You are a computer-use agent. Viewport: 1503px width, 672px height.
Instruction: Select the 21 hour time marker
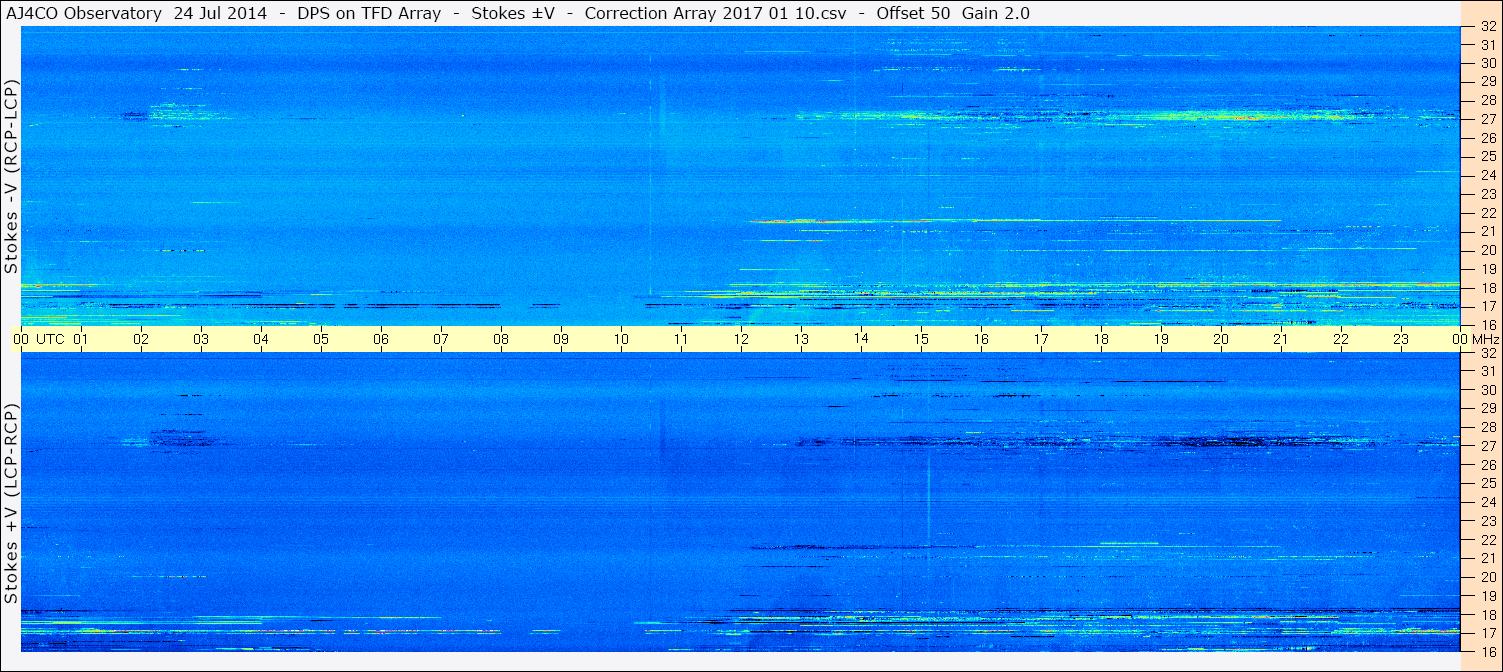[x=1281, y=339]
